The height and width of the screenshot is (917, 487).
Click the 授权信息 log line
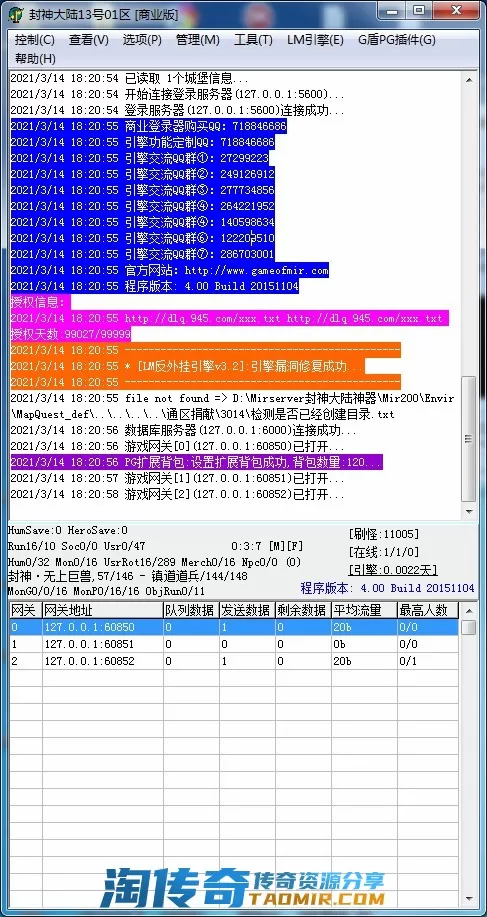click(40, 302)
